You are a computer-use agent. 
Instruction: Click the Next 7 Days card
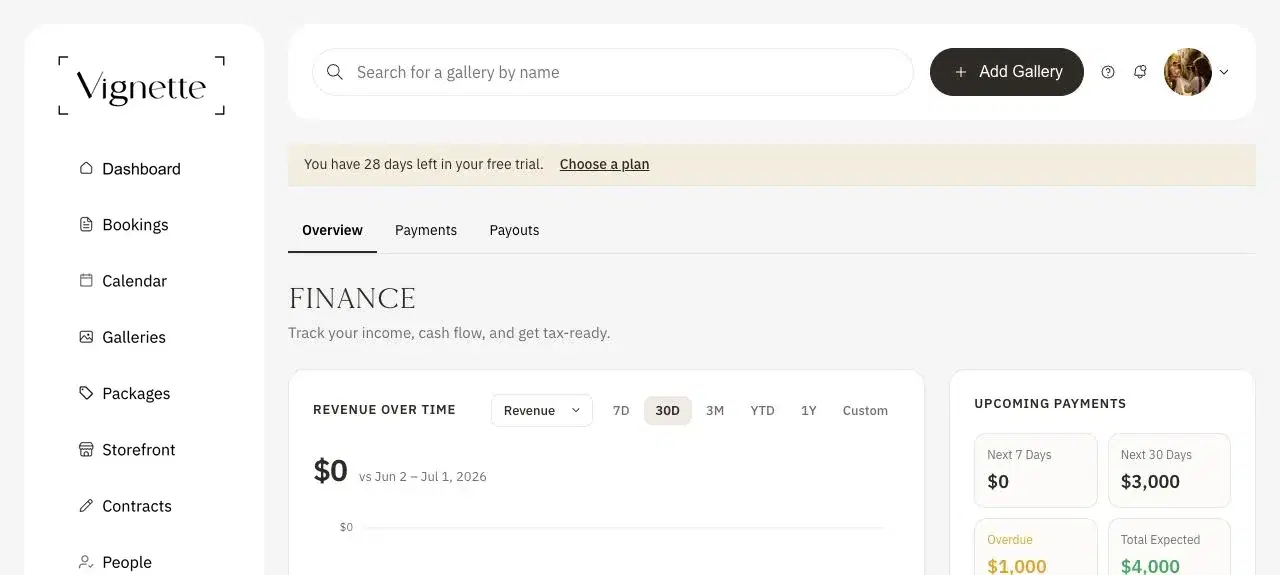click(x=1036, y=470)
